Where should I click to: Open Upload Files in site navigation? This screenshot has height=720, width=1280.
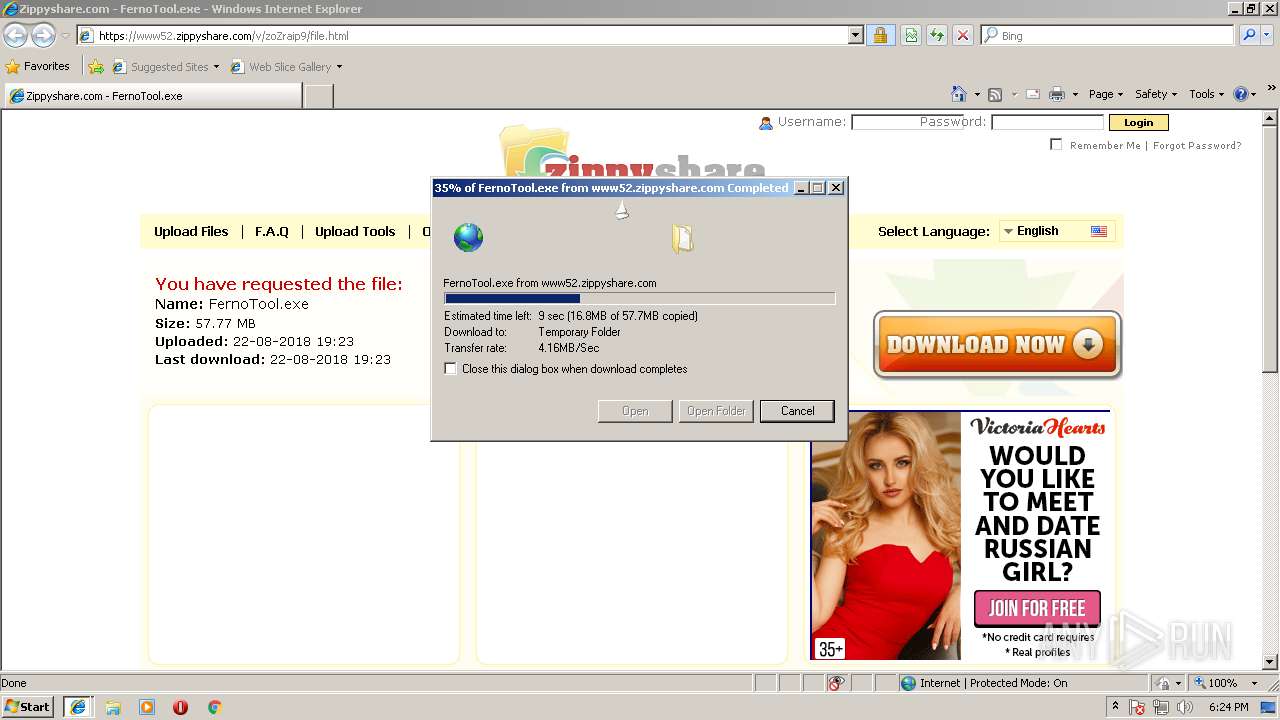(191, 231)
